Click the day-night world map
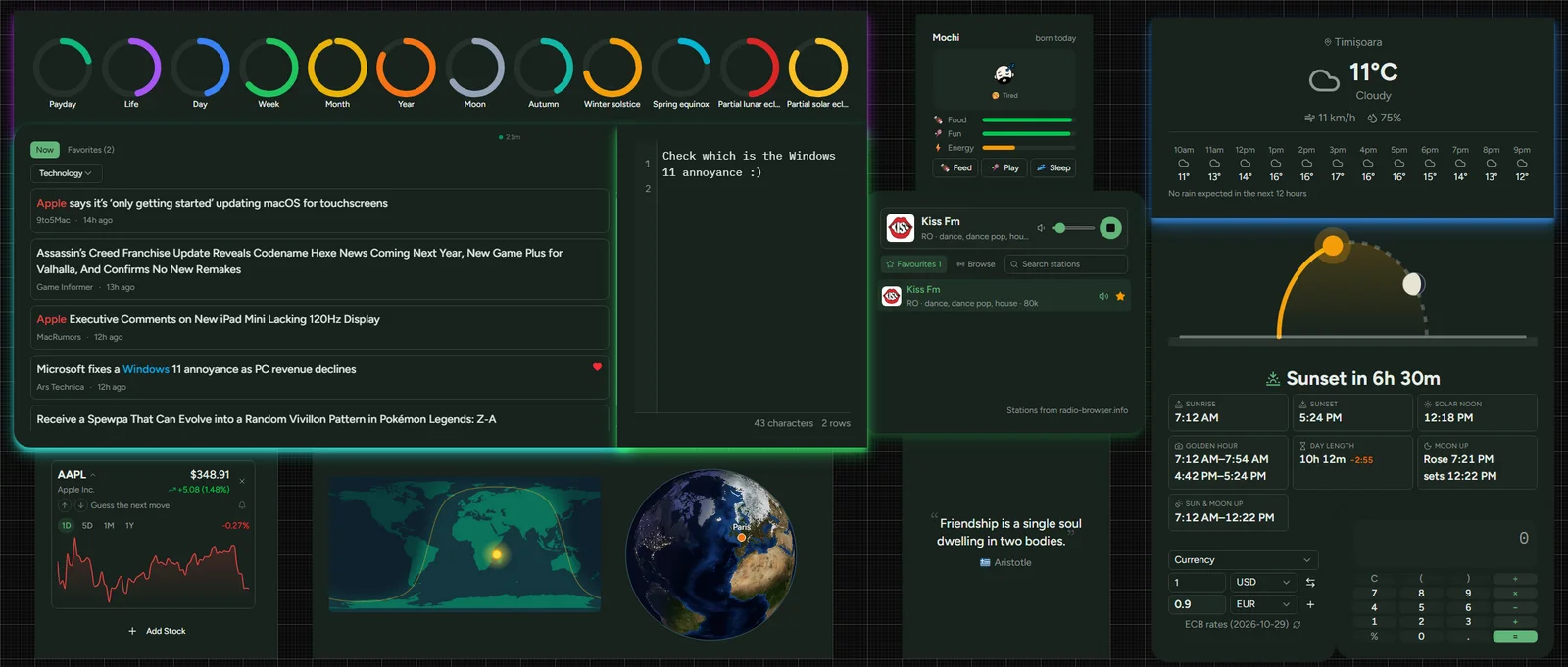Image resolution: width=1568 pixels, height=667 pixels. [x=465, y=544]
